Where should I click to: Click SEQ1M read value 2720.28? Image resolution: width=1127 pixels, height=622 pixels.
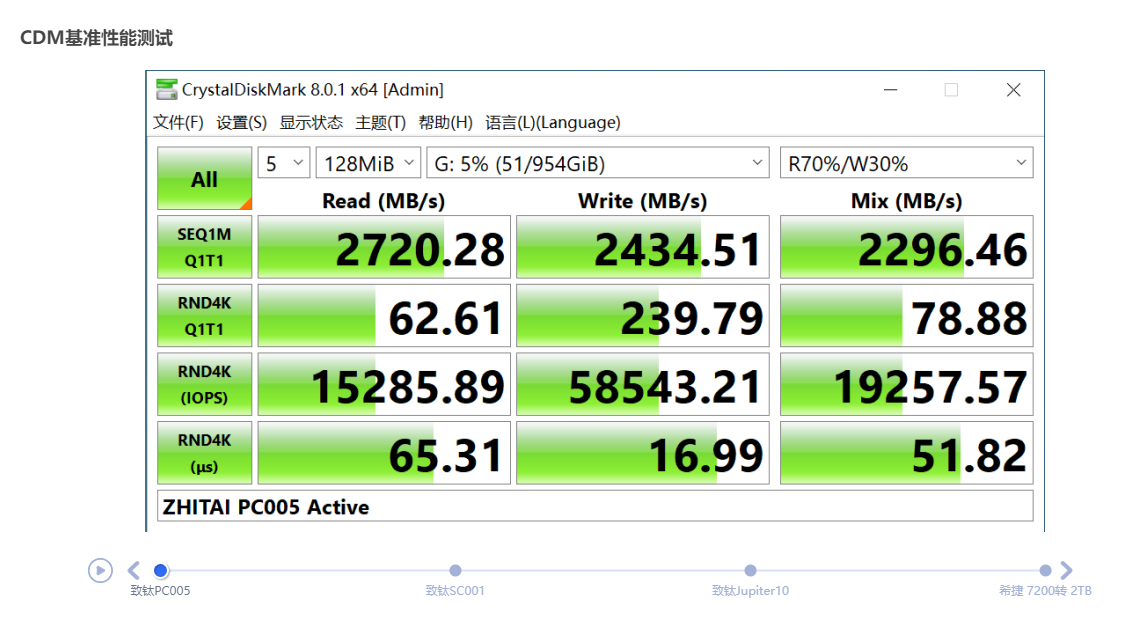point(384,247)
